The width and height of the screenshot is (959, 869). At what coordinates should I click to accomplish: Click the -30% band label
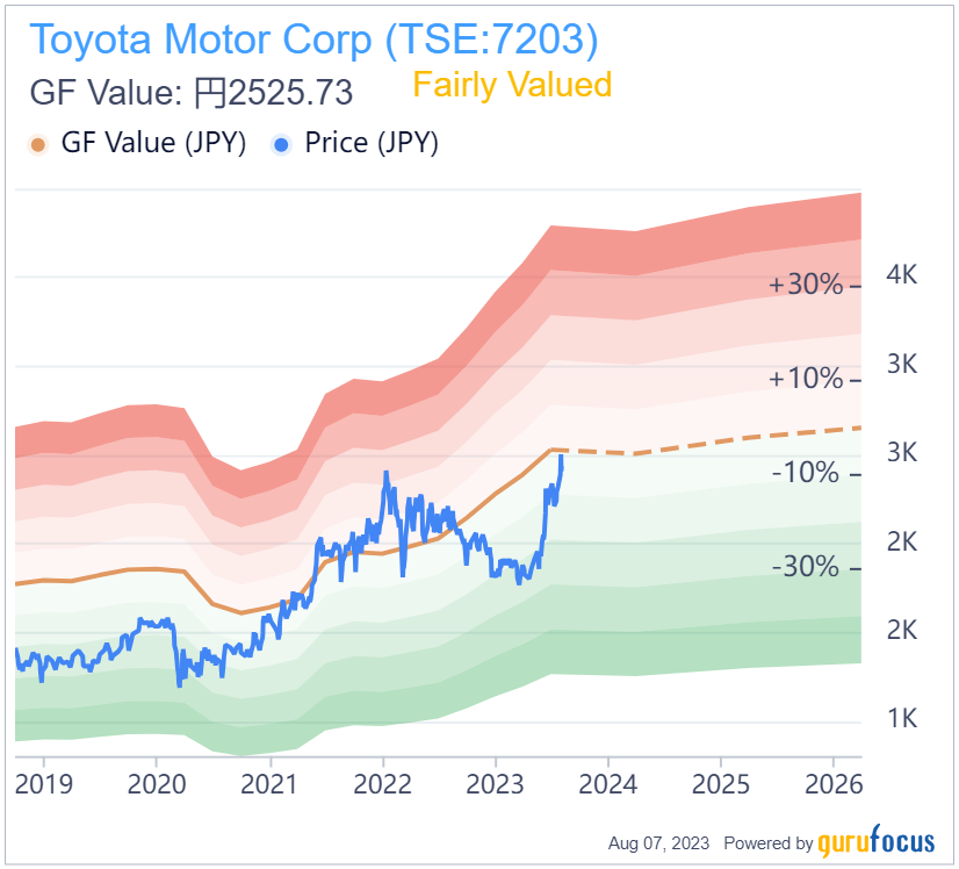coord(805,567)
